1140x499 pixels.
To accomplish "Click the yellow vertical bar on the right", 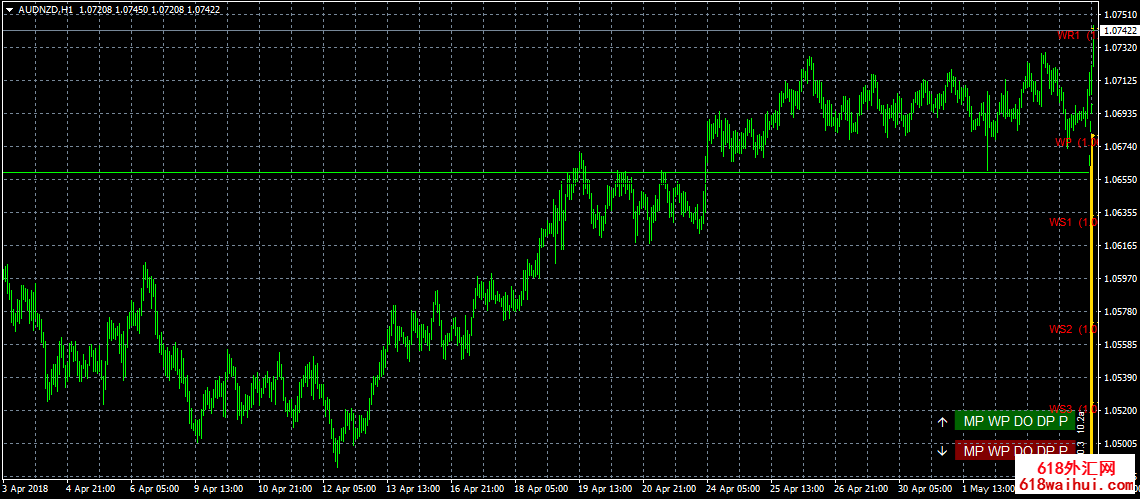I will click(1091, 300).
